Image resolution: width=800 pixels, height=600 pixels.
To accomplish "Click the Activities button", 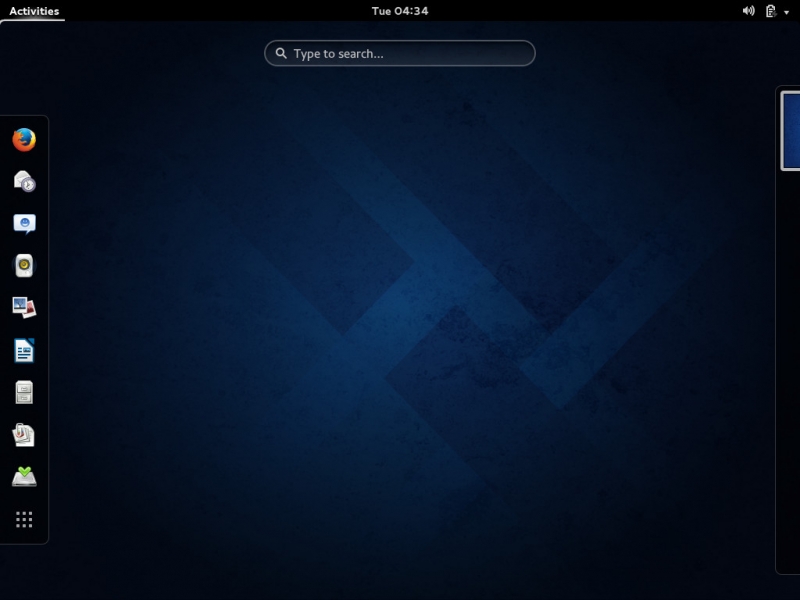I will [x=34, y=11].
